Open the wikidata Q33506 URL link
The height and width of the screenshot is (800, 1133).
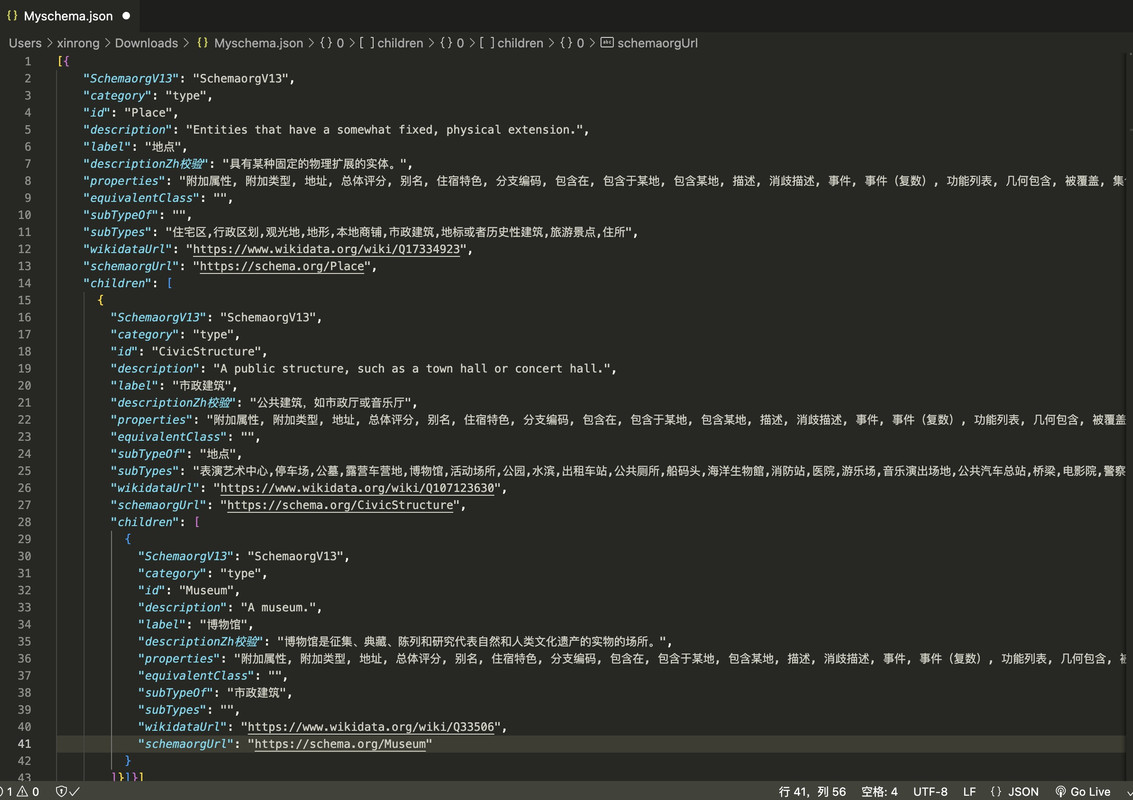point(371,726)
